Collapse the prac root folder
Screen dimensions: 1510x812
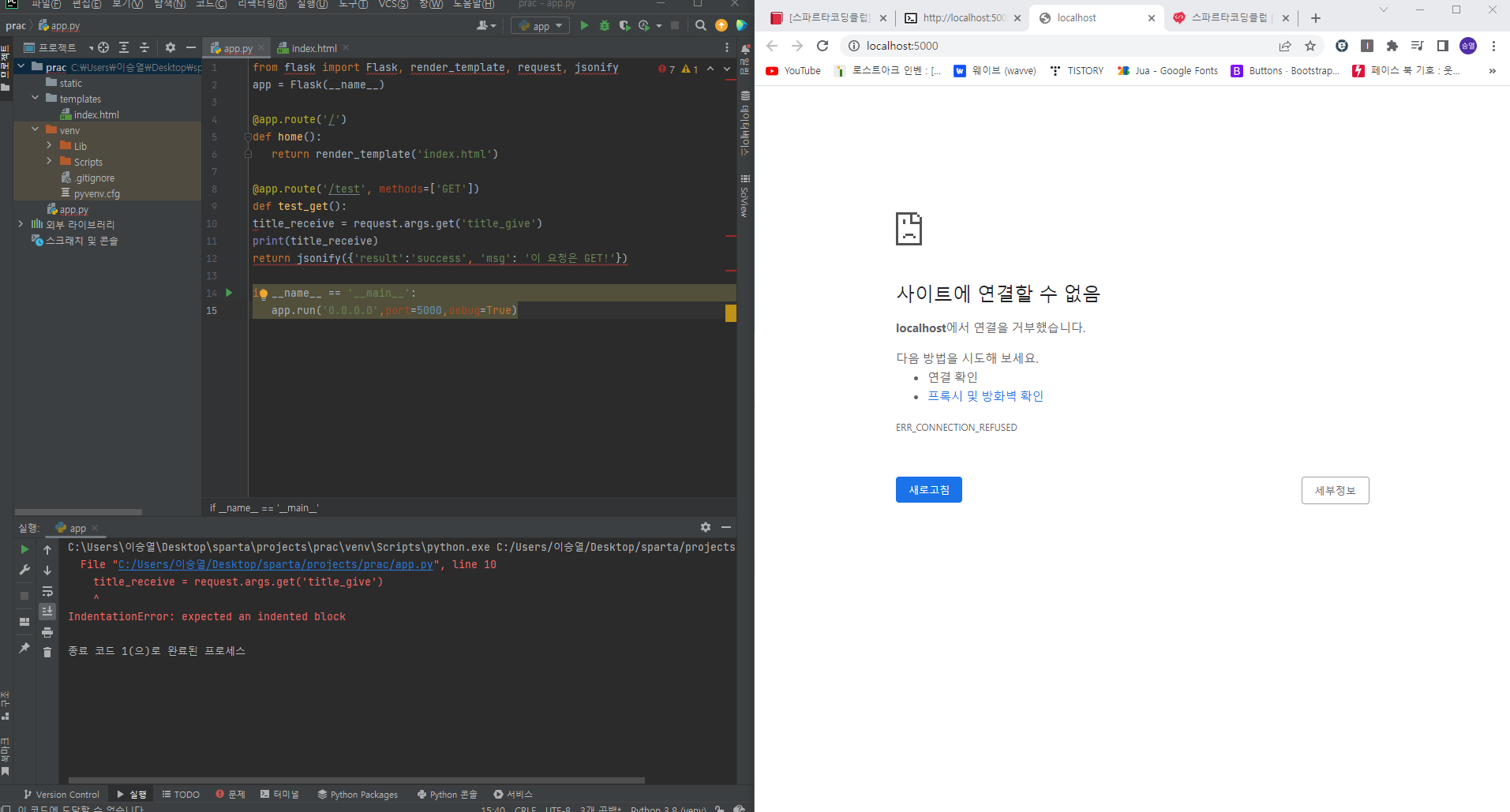pyautogui.click(x=21, y=67)
